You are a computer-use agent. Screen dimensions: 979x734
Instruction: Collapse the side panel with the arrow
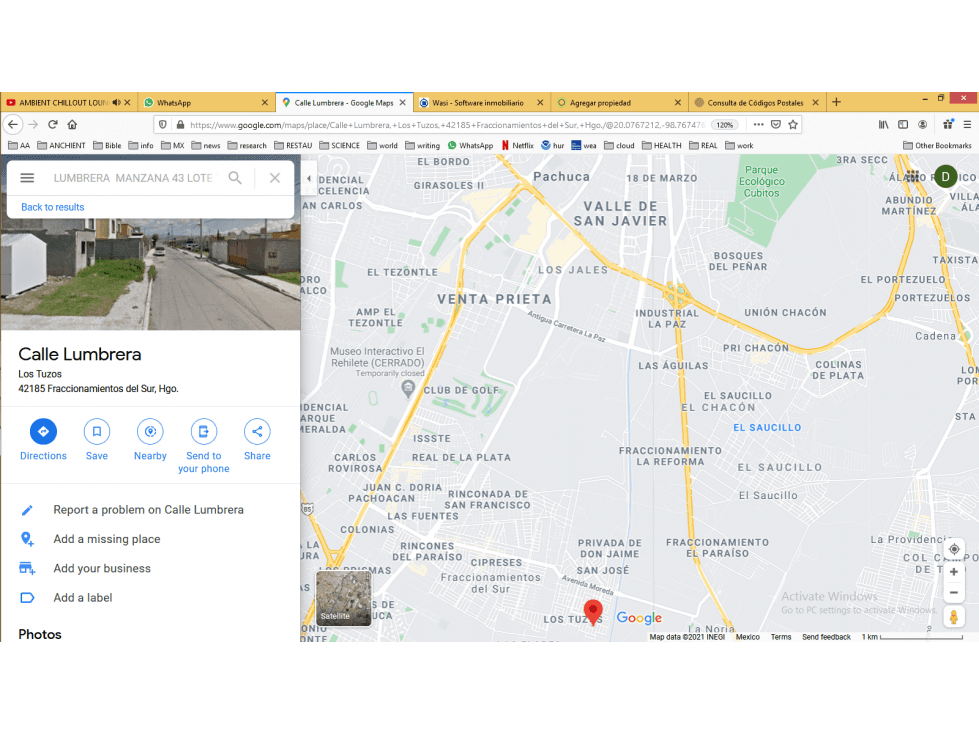tap(308, 179)
